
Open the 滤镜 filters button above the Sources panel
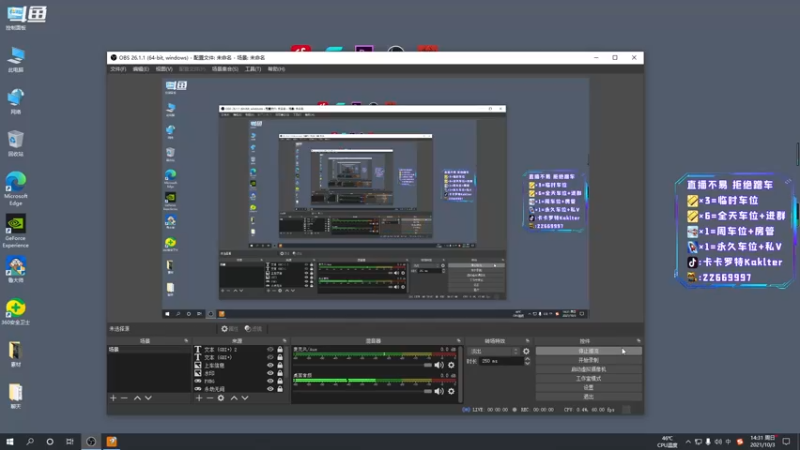[254, 329]
